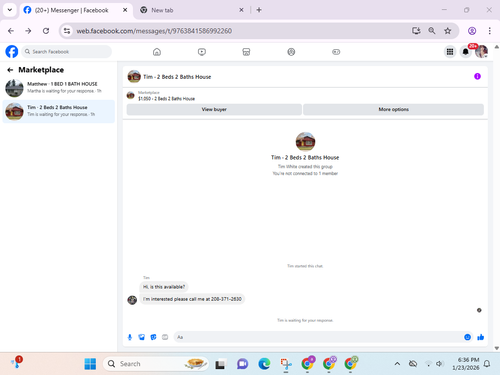
Task: Open the Facebook Home icon
Action: [157, 52]
